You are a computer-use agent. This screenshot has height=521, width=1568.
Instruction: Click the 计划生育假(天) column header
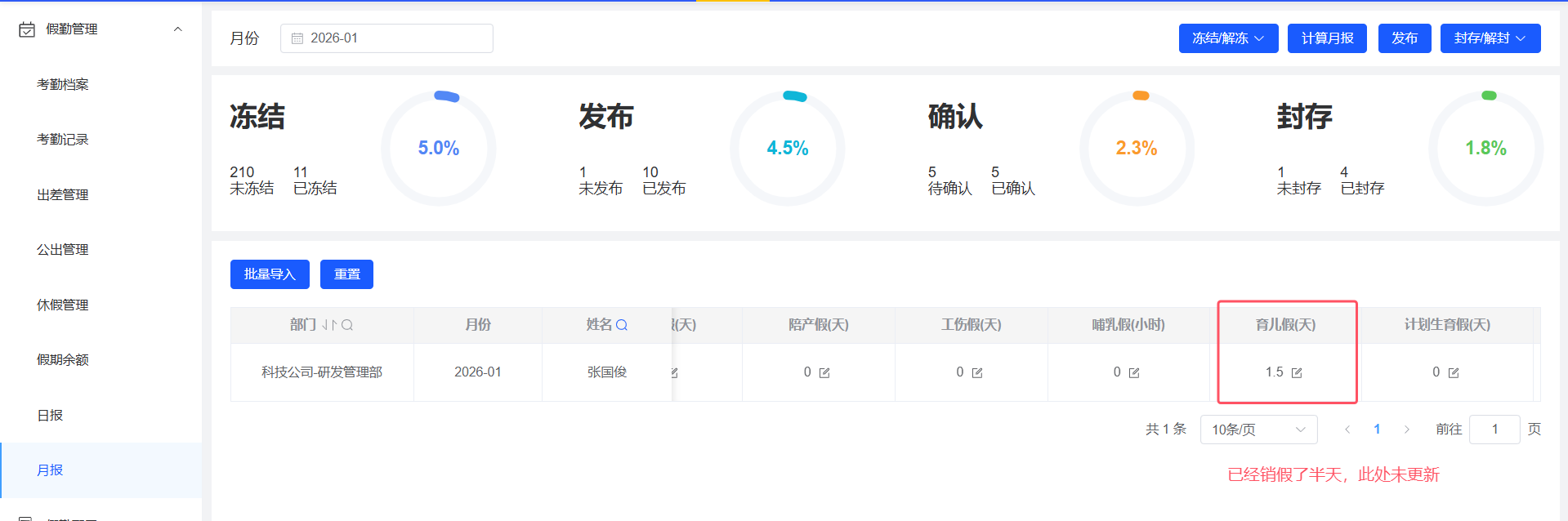[x=1447, y=325]
